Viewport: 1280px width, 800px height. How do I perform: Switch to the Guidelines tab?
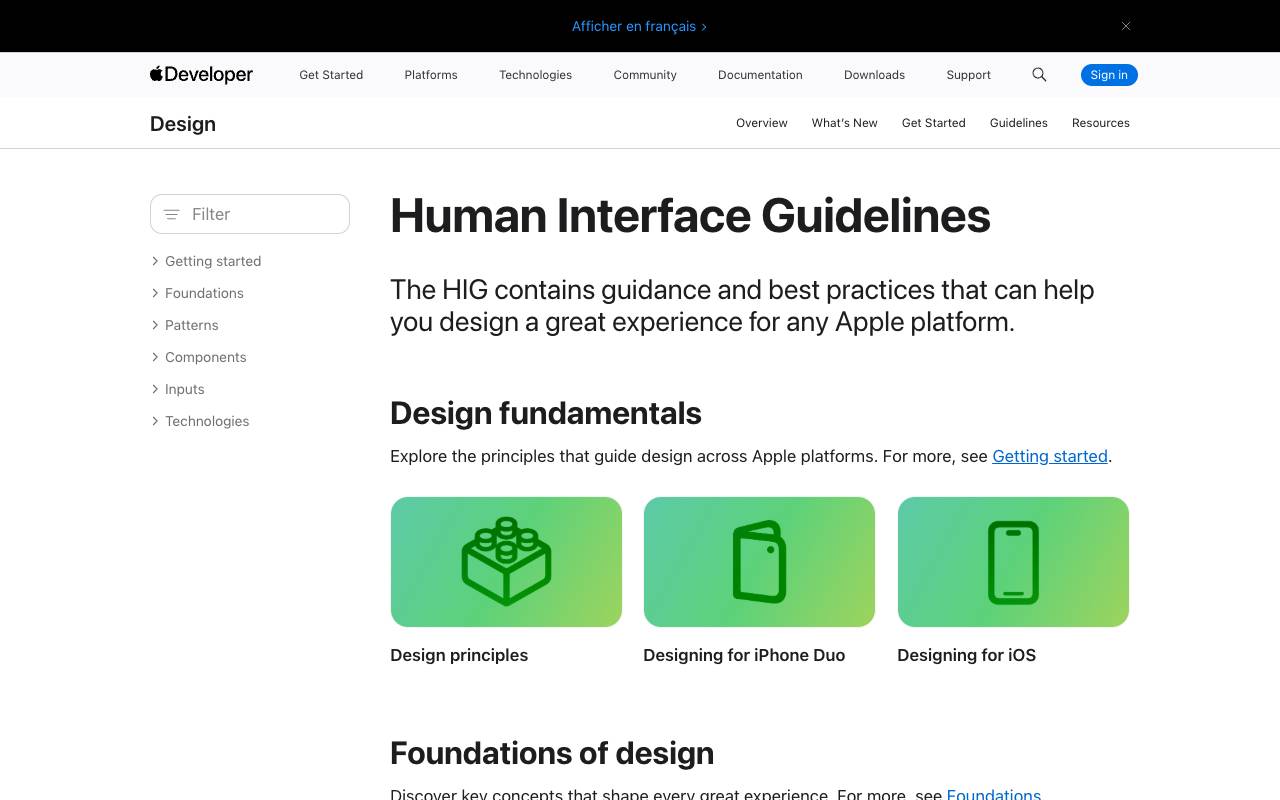pos(1019,123)
